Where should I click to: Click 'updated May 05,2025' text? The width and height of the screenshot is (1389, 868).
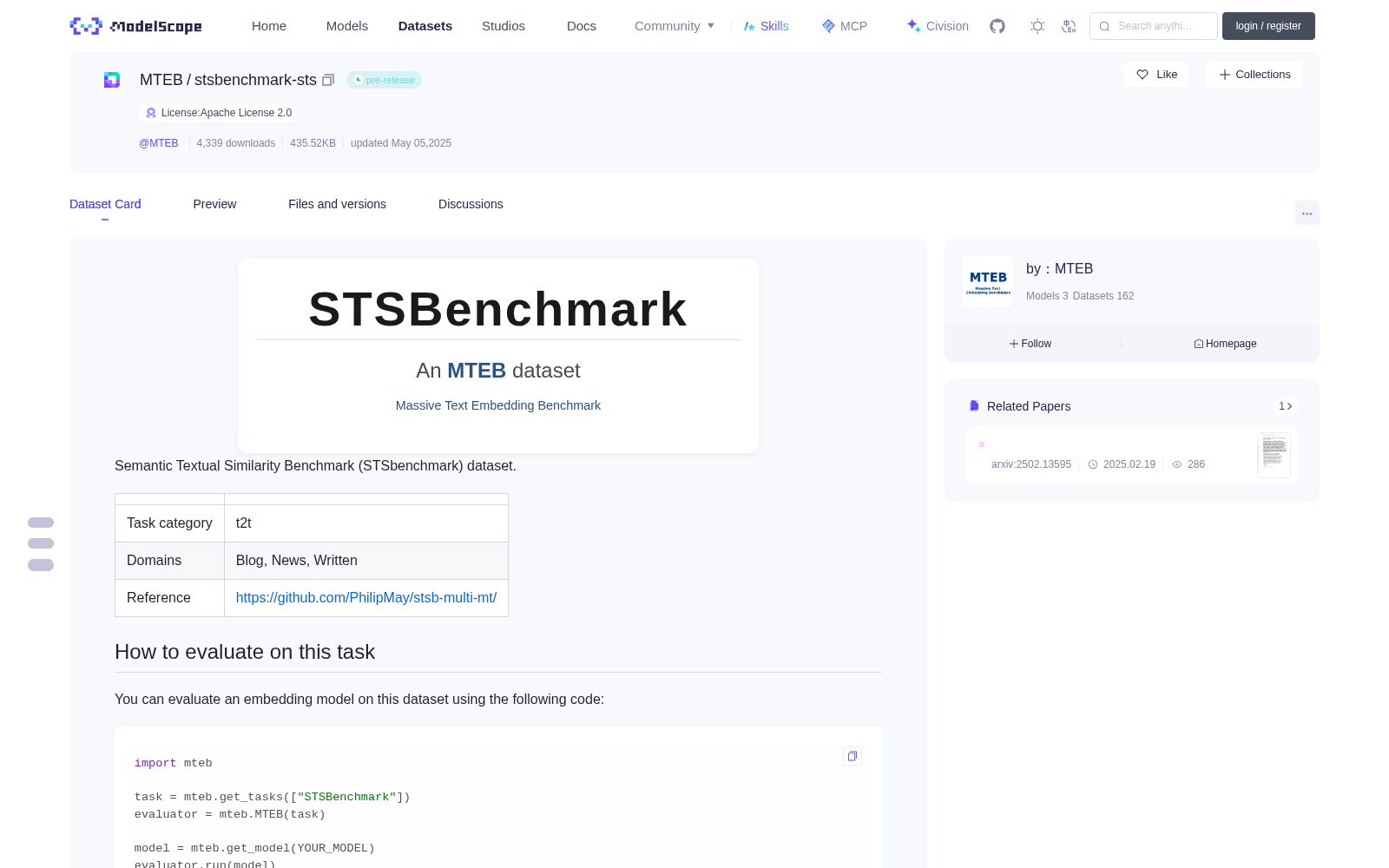(401, 143)
